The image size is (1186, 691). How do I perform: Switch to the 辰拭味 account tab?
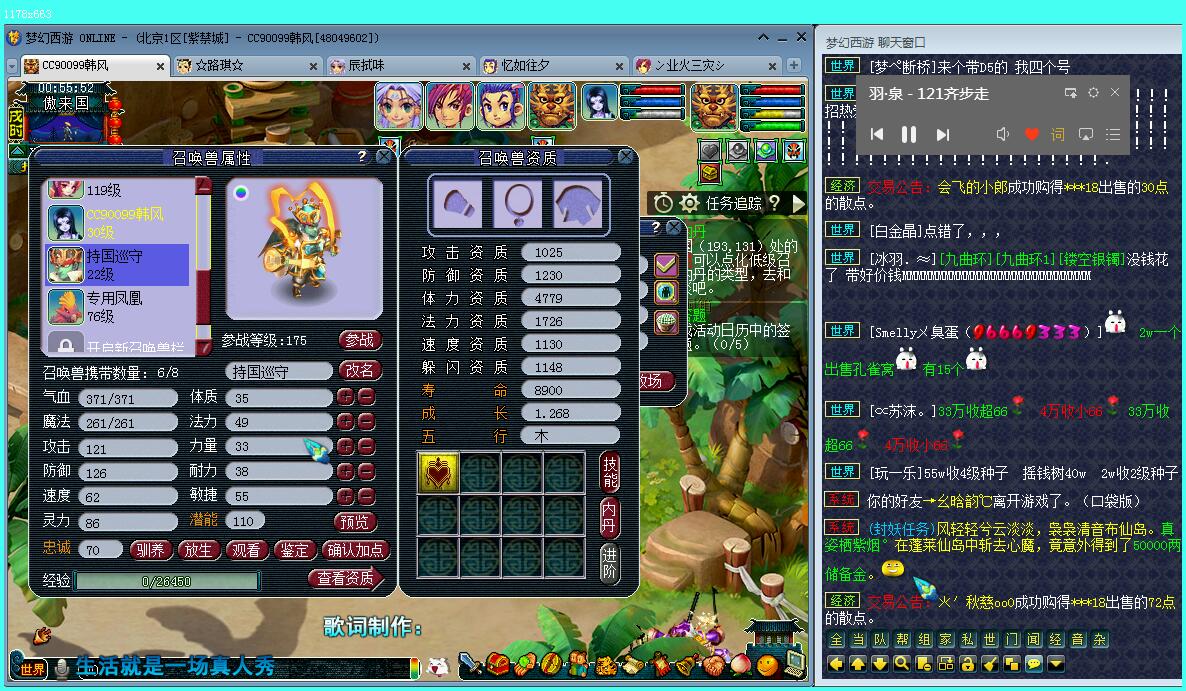click(402, 66)
